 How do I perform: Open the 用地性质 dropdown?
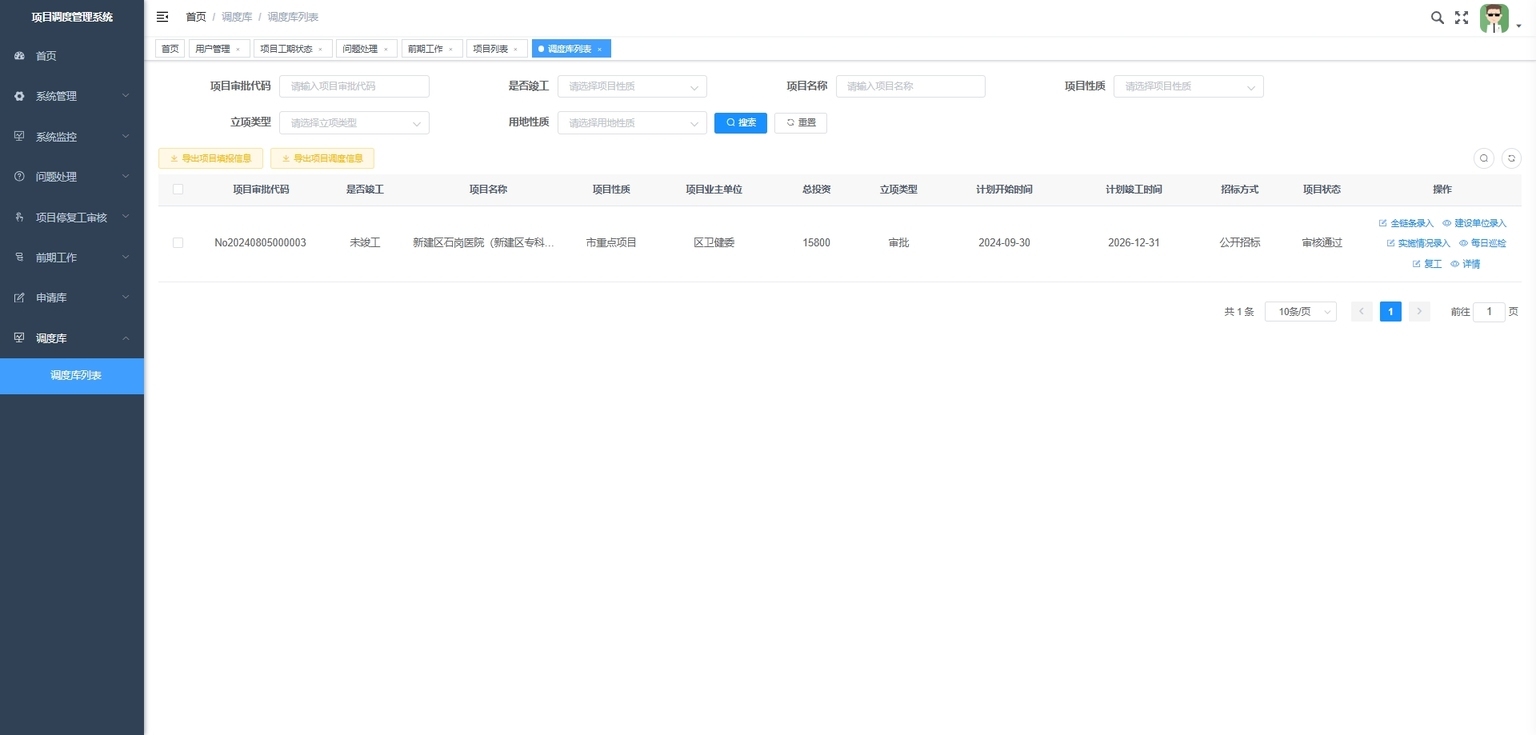(x=632, y=123)
